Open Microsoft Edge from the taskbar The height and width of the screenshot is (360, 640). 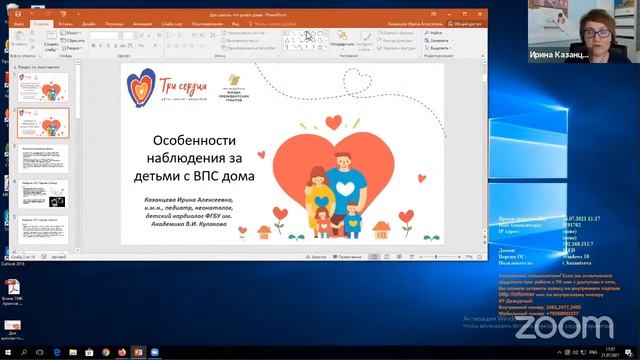(x=57, y=352)
